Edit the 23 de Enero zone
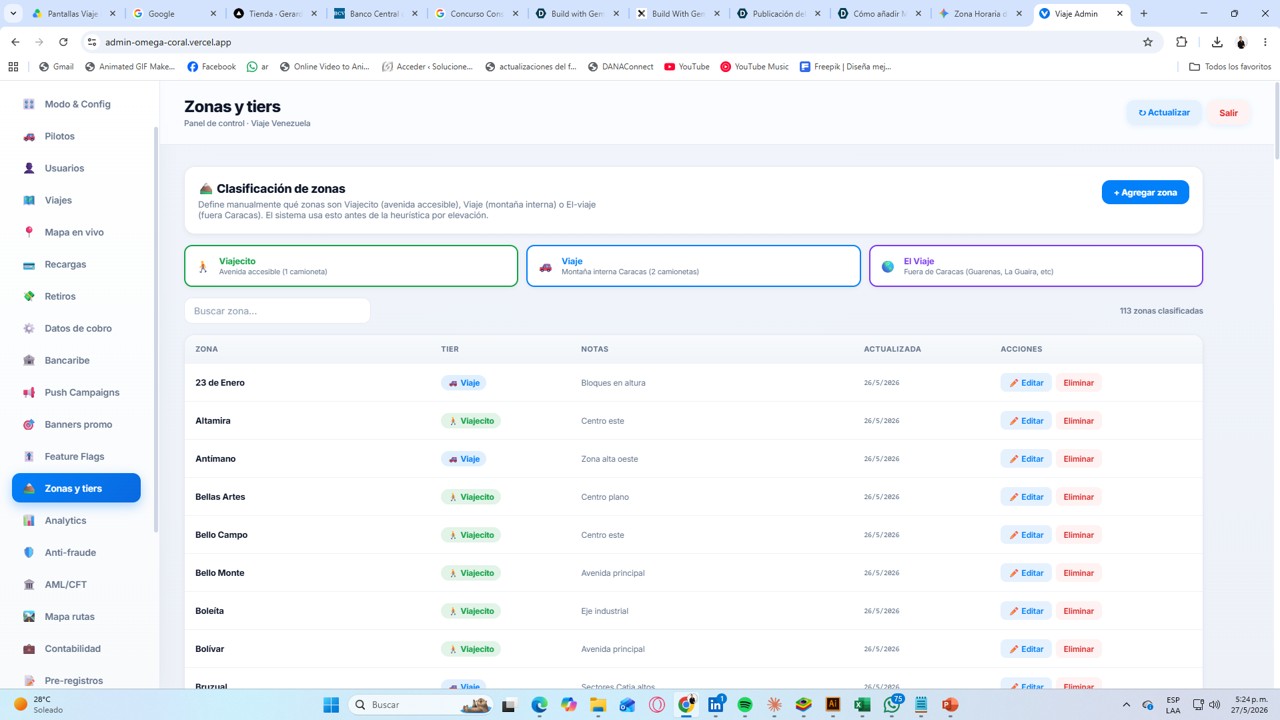 [1026, 383]
